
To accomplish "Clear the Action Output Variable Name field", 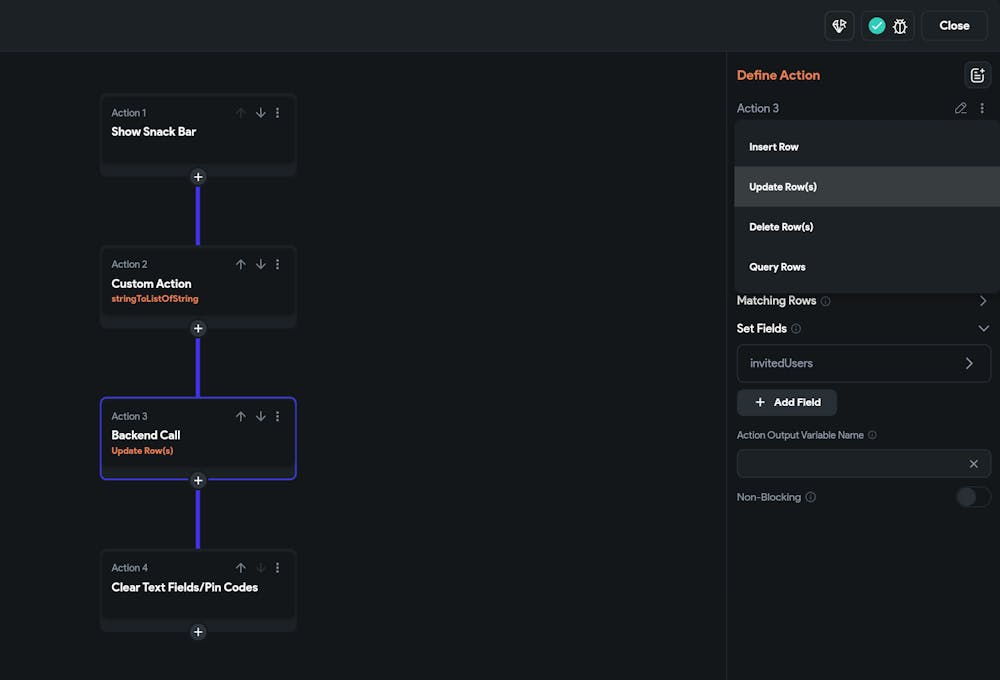I will click(973, 464).
